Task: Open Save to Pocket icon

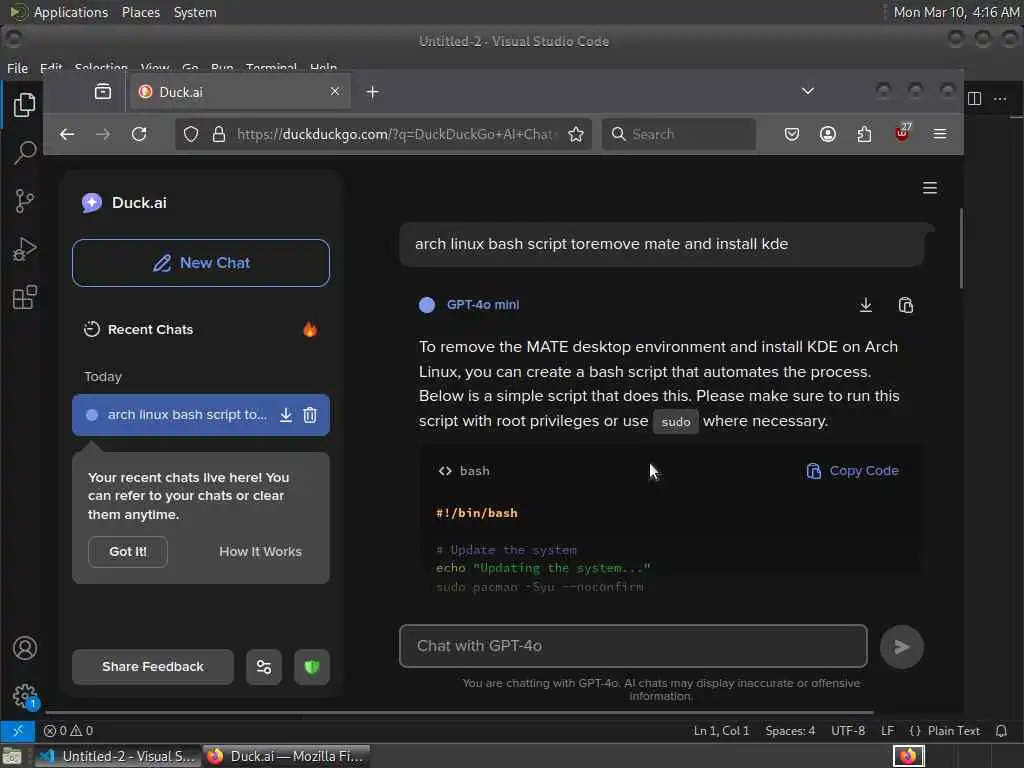Action: click(792, 134)
